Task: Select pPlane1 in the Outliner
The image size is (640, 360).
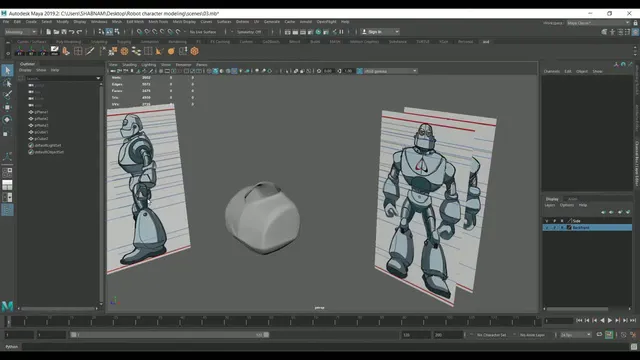Action: pyautogui.click(x=41, y=112)
